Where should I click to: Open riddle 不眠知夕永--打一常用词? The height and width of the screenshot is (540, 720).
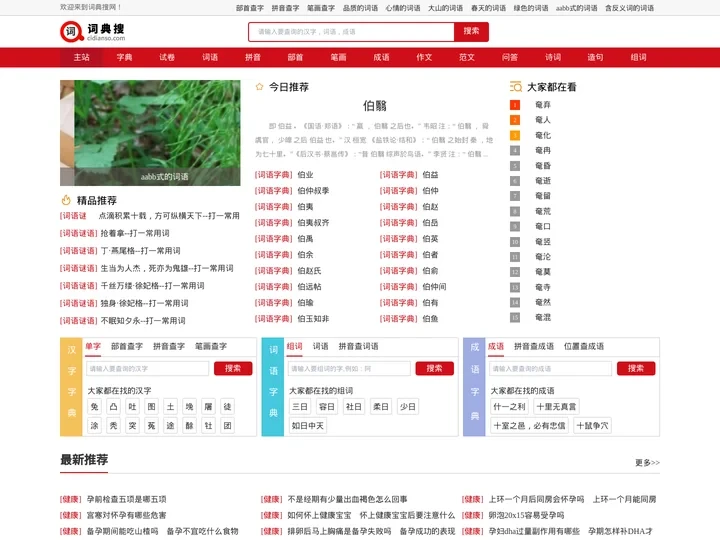(x=143, y=321)
